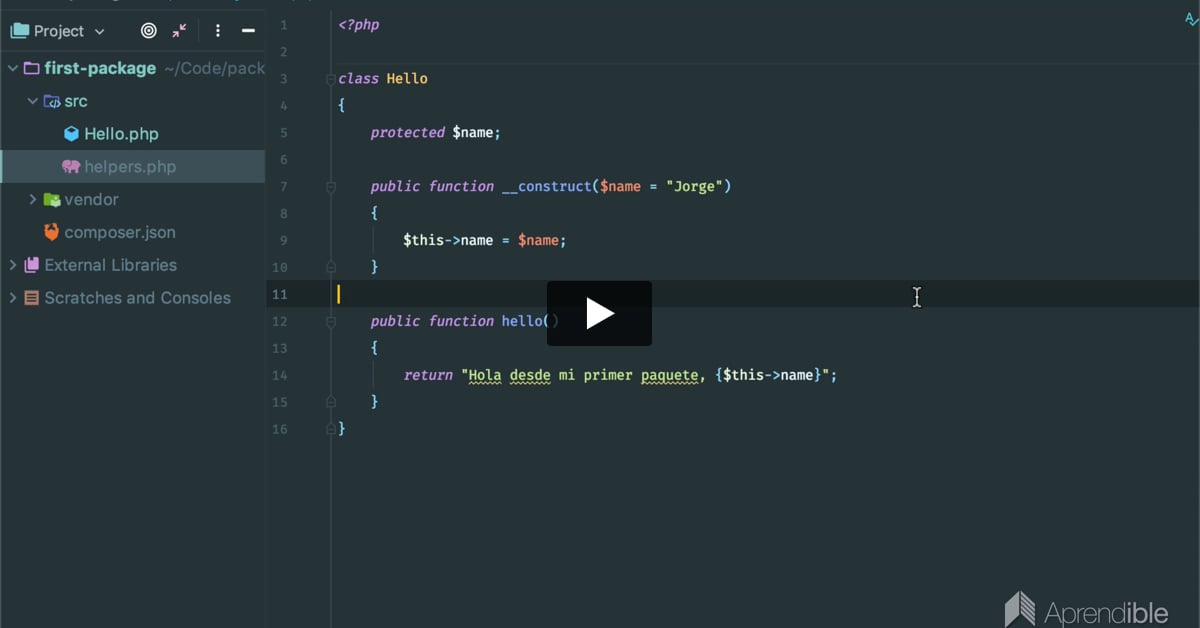This screenshot has width=1200, height=628.
Task: Fold the class Hello block at line 3
Action: point(331,78)
